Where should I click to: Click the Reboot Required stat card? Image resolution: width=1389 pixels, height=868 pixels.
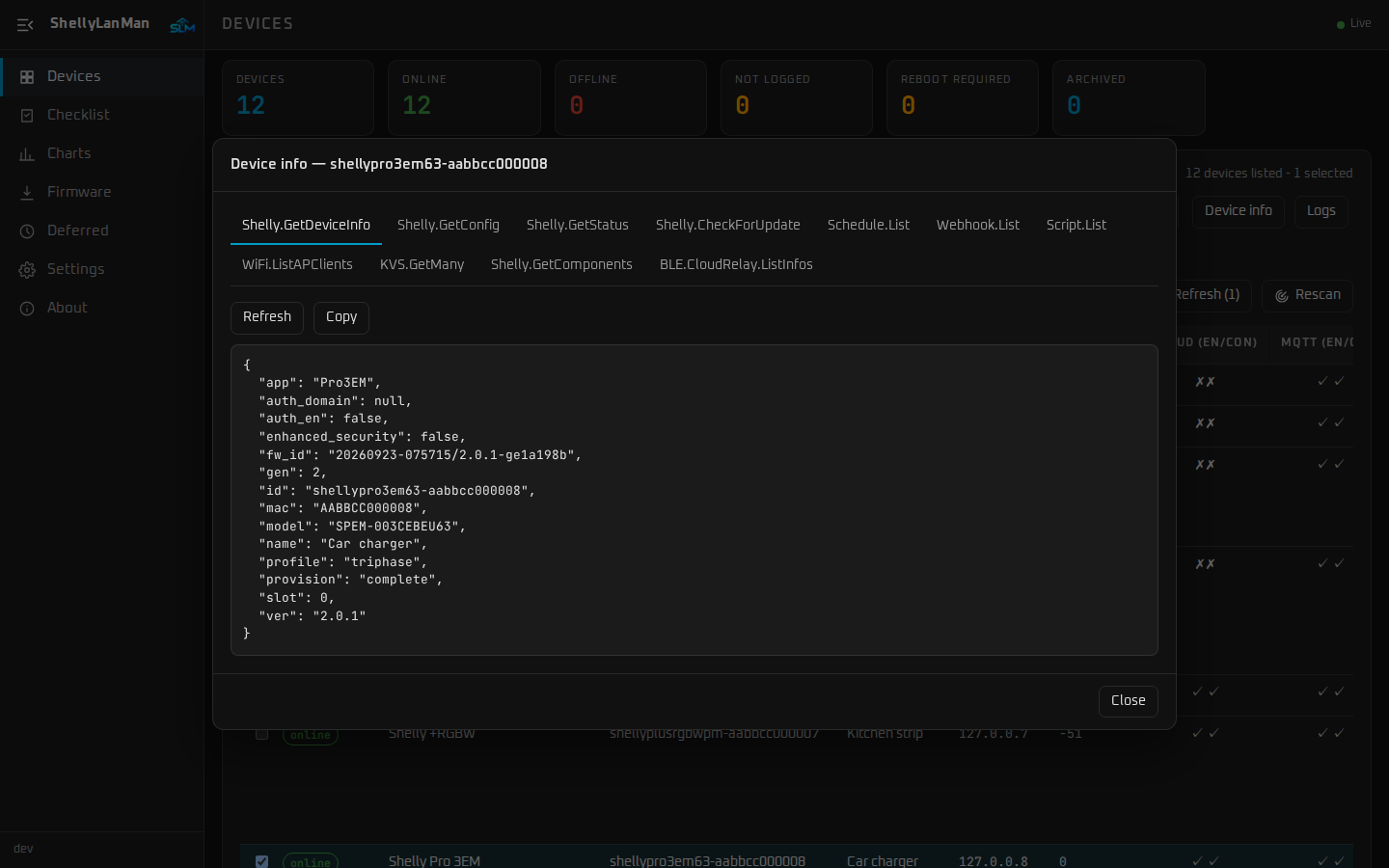(x=963, y=97)
